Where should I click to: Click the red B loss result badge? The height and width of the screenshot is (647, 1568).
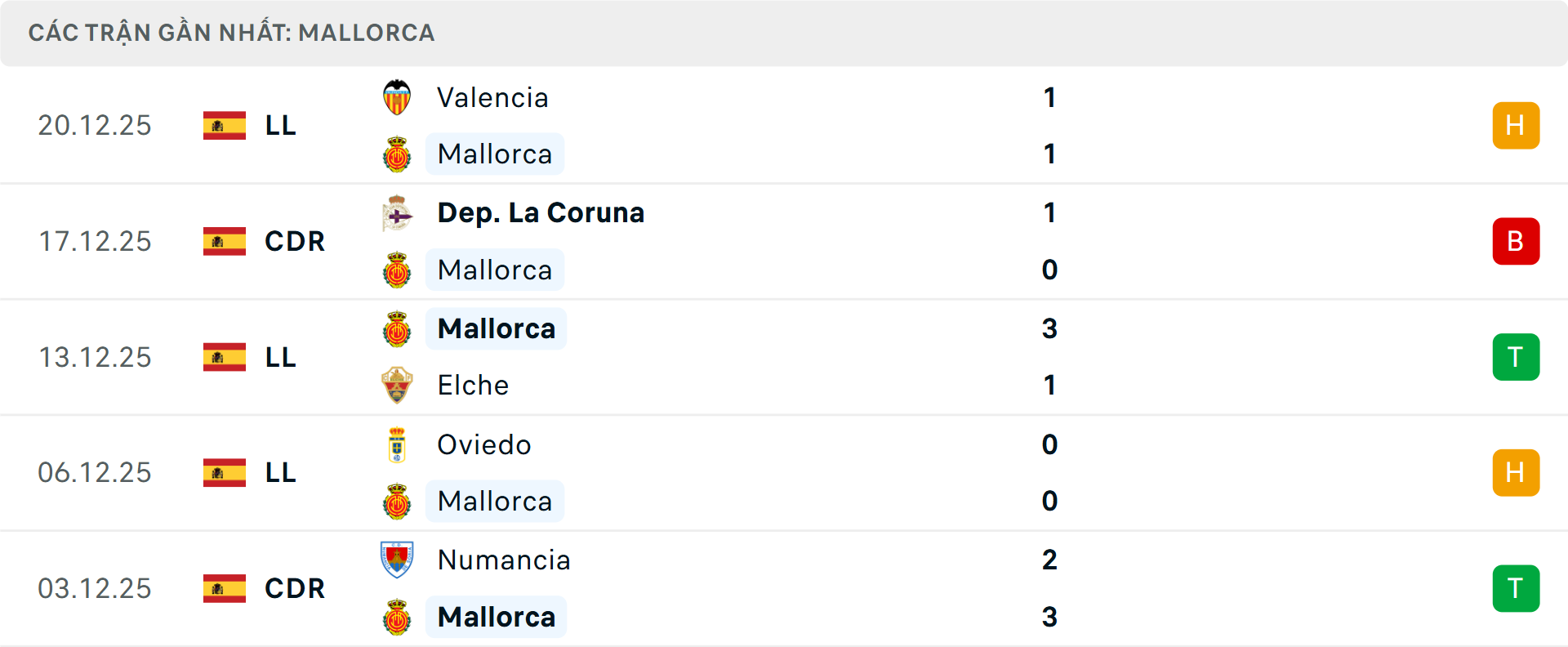[1516, 242]
